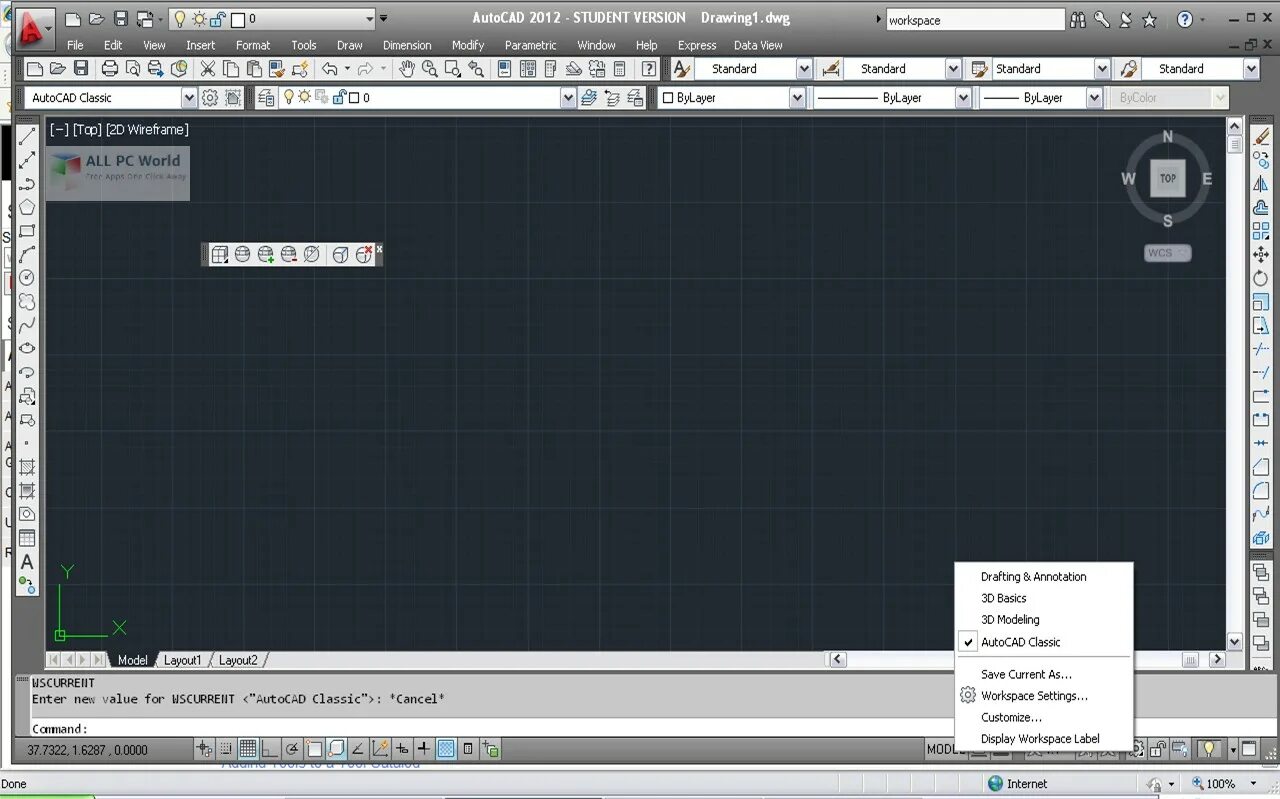This screenshot has height=799, width=1280.
Task: Click the Undo arrow icon
Action: point(330,69)
